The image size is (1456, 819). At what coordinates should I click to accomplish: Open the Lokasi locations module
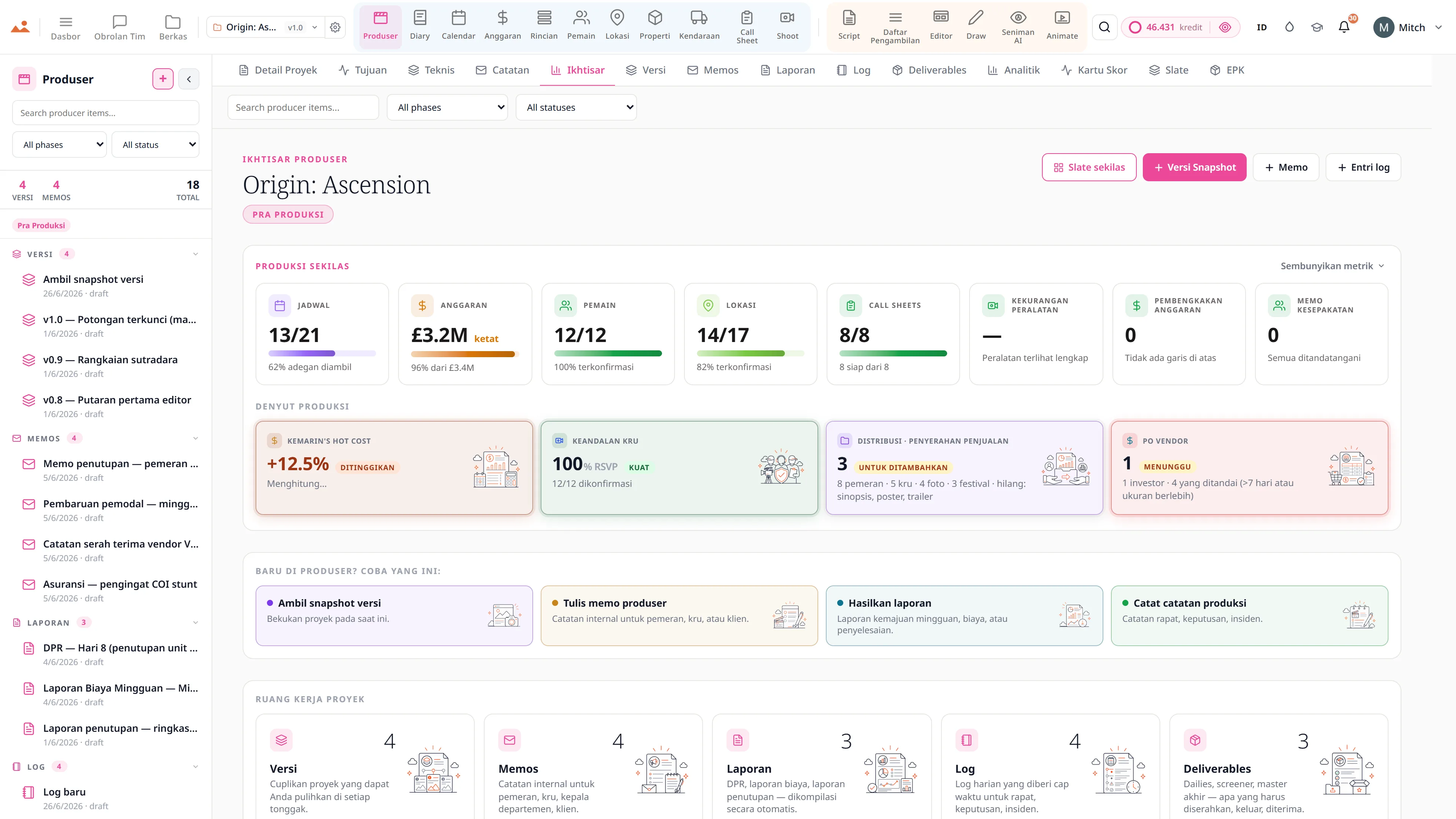[617, 27]
